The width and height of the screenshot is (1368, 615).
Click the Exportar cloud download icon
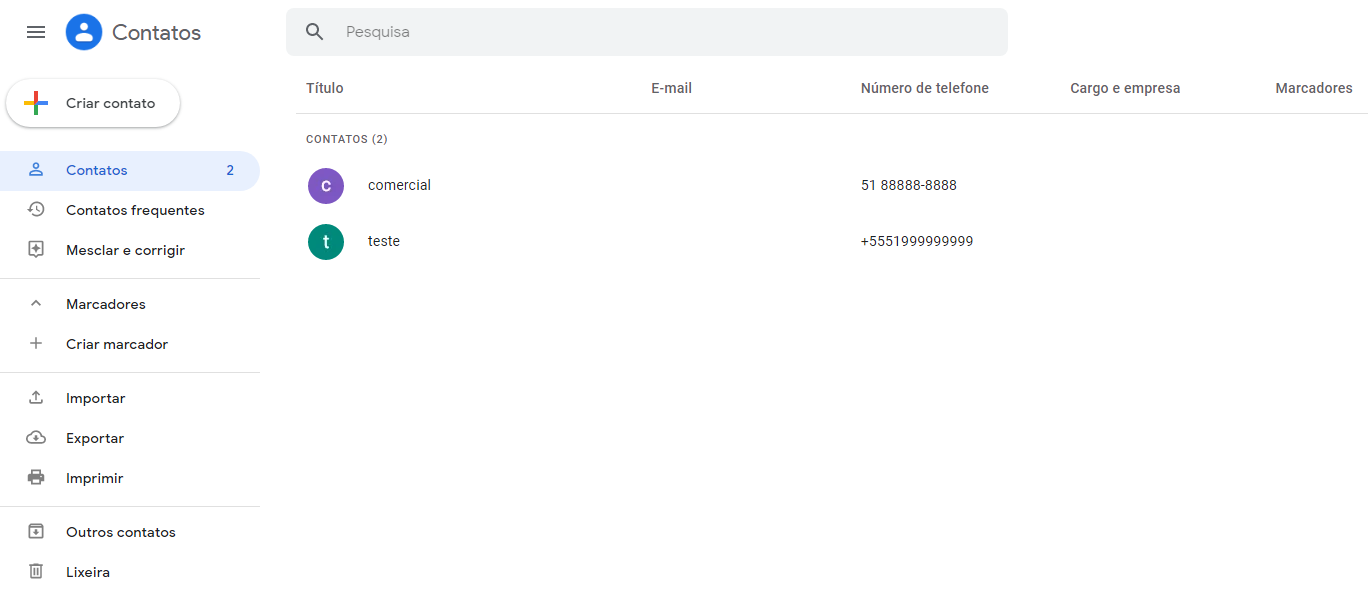pyautogui.click(x=36, y=438)
